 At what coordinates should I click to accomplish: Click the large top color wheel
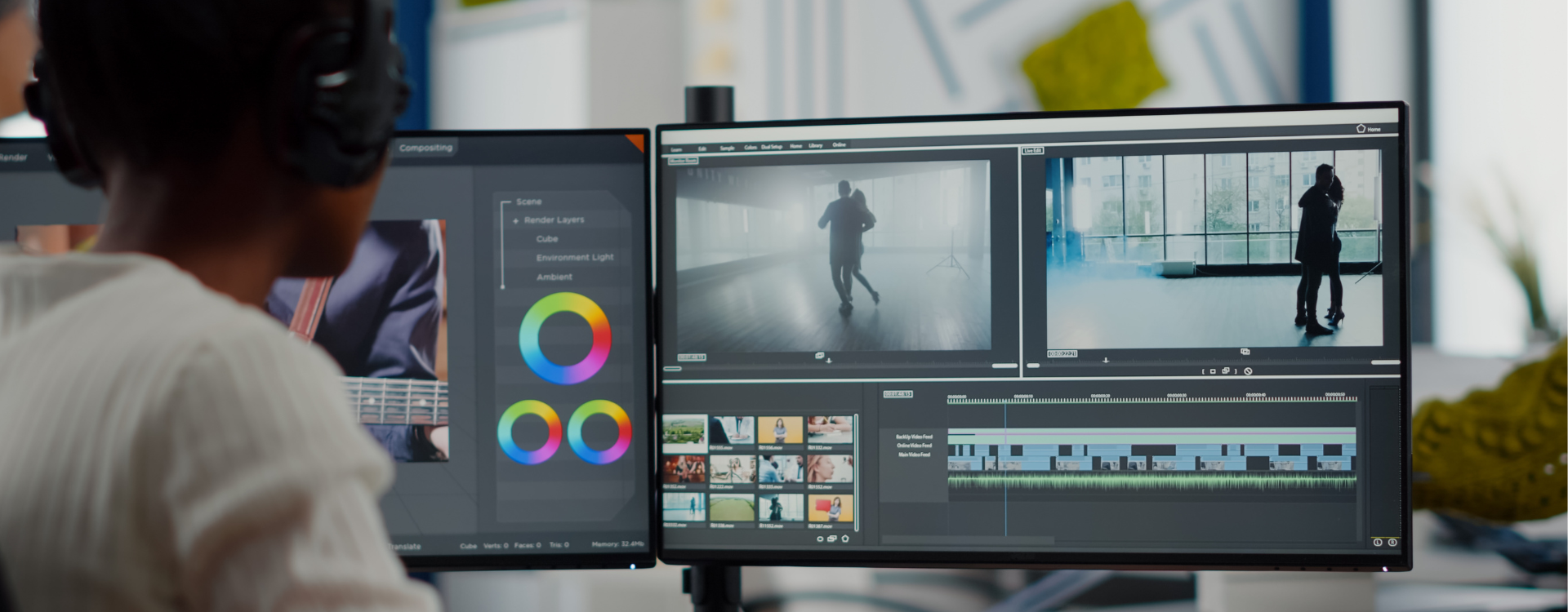pos(564,339)
